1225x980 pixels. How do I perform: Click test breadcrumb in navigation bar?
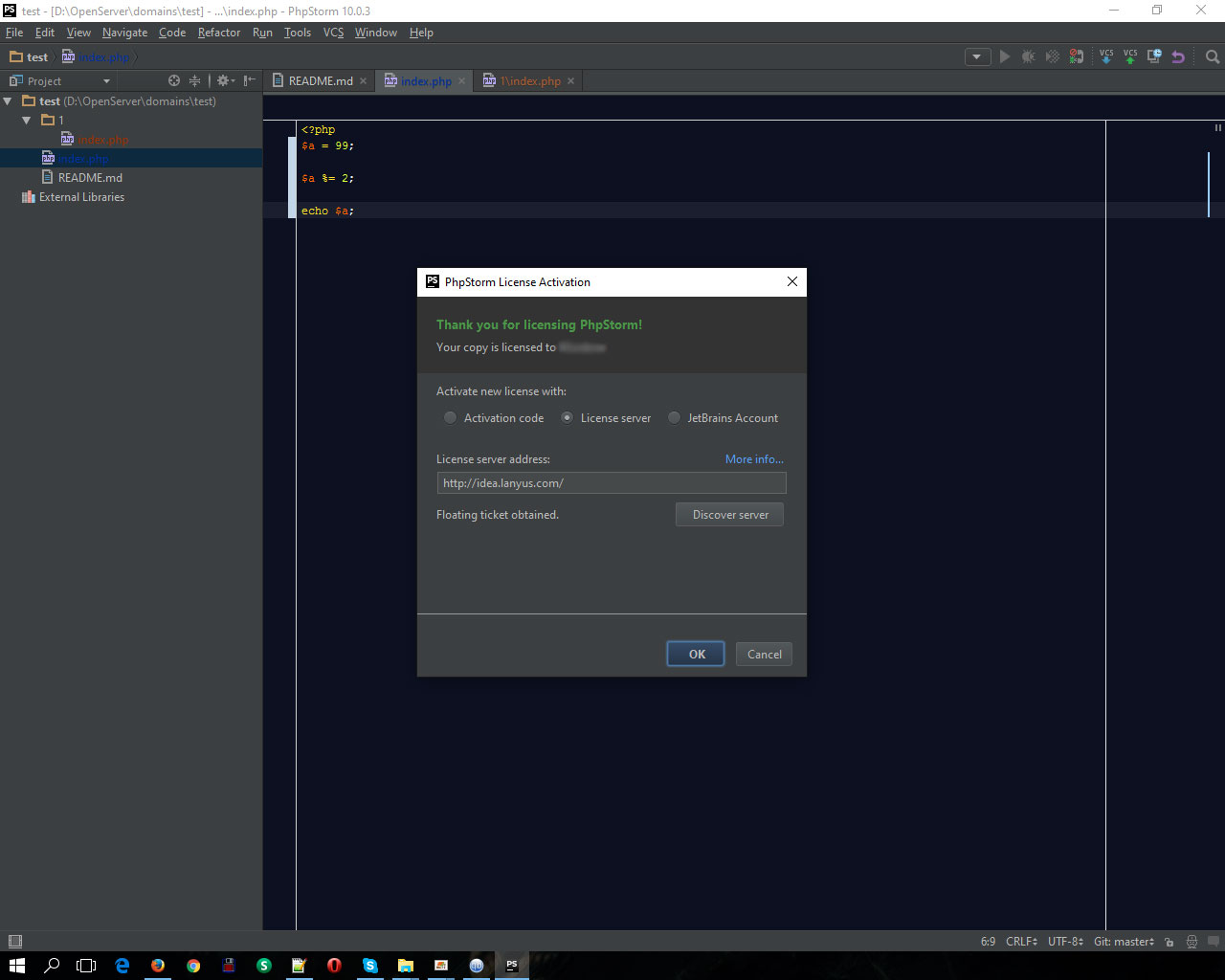29,57
